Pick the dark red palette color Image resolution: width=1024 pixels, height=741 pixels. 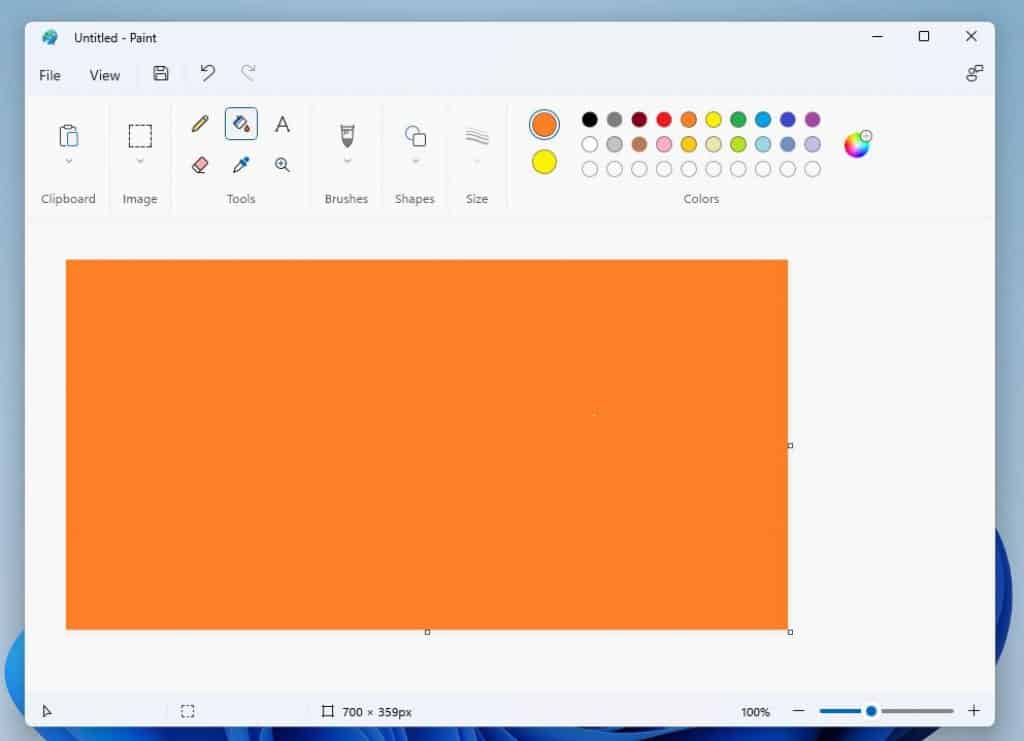pyautogui.click(x=639, y=119)
